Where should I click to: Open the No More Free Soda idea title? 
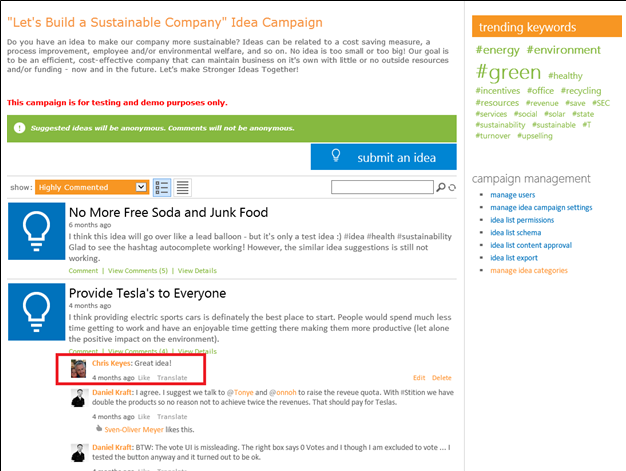pos(168,213)
